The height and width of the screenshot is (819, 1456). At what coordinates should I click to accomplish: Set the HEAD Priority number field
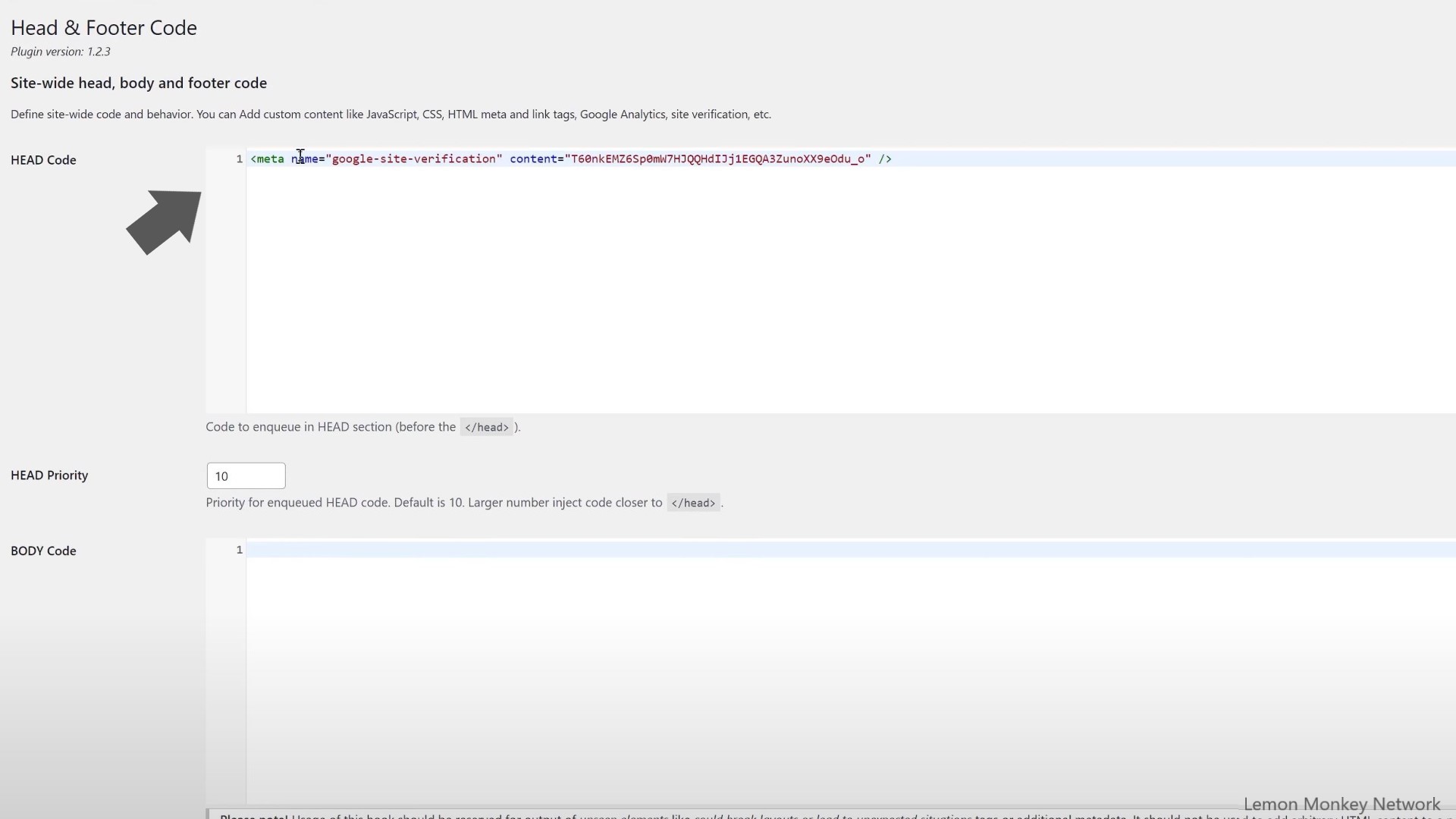point(246,475)
